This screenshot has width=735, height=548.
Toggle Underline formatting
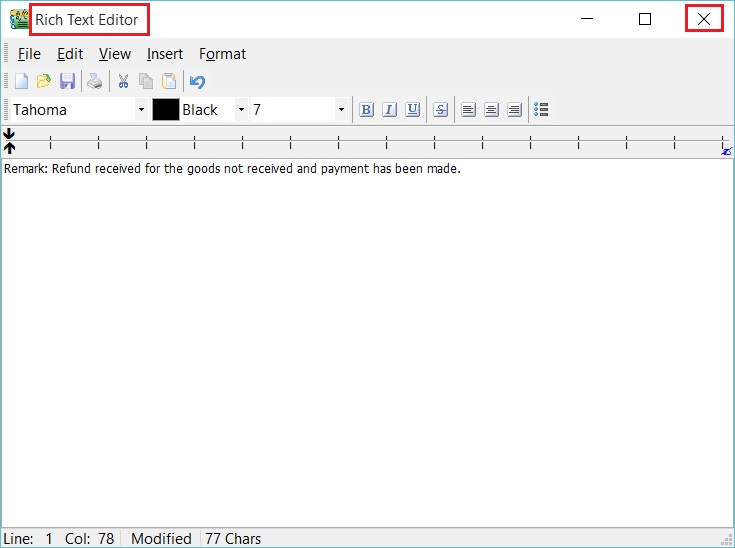point(412,110)
